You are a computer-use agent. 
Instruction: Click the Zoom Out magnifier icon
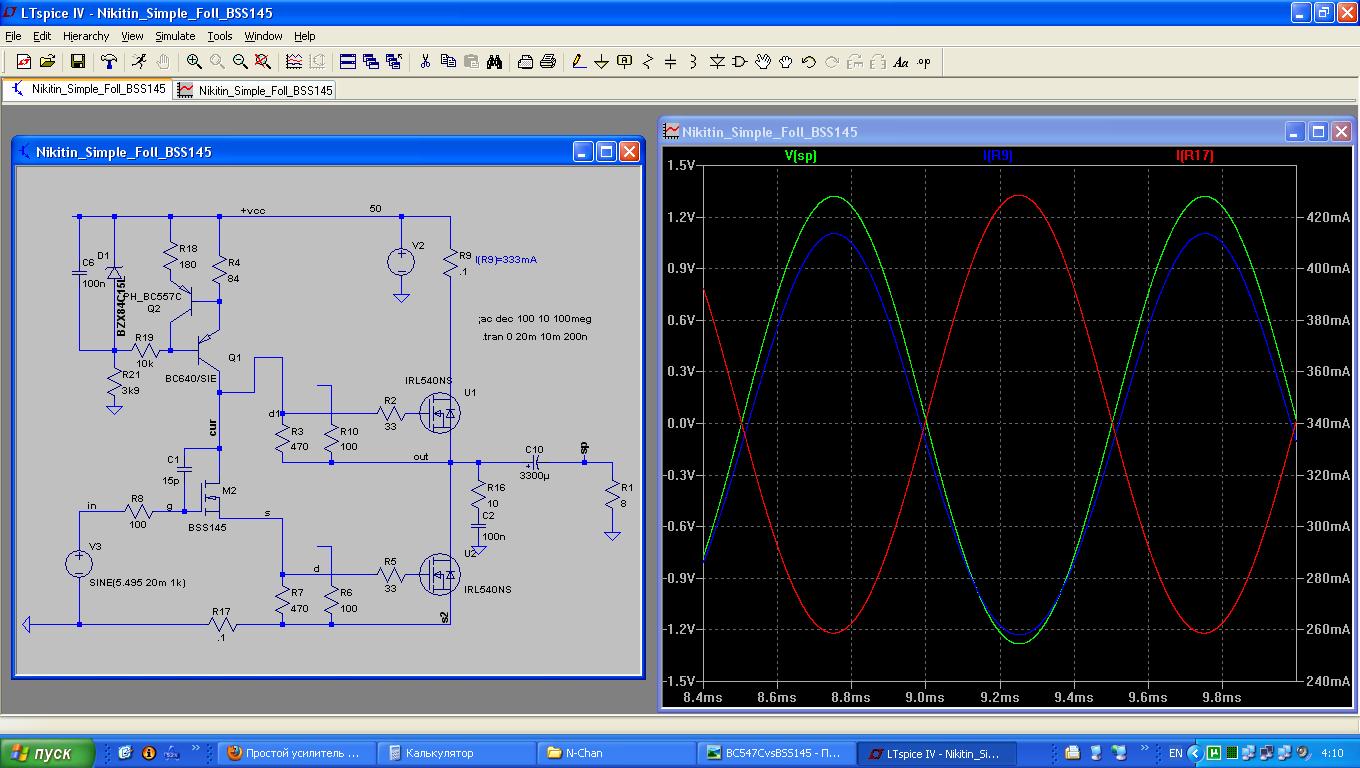click(240, 62)
